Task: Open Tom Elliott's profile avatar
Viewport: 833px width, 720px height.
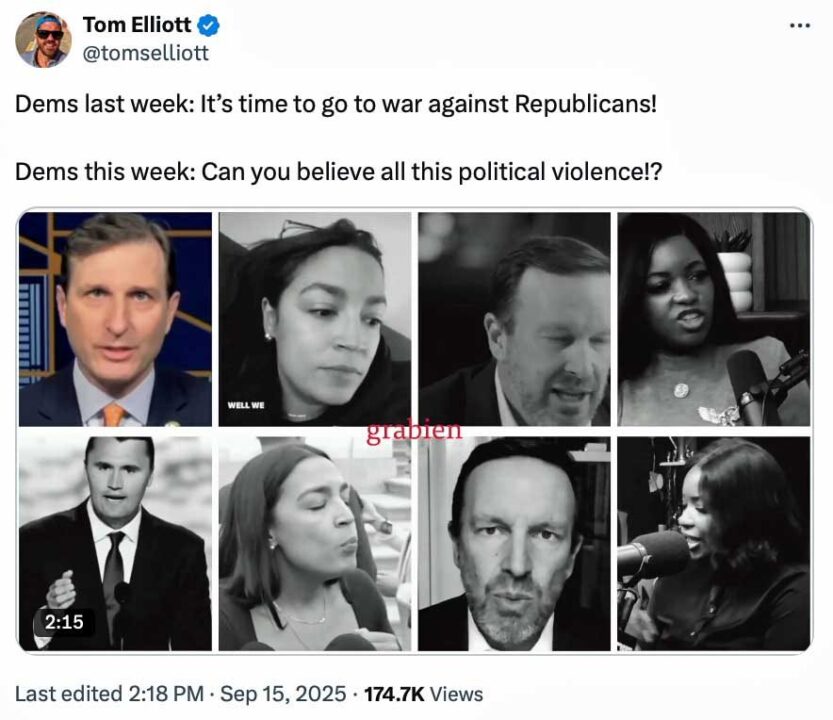Action: [44, 39]
